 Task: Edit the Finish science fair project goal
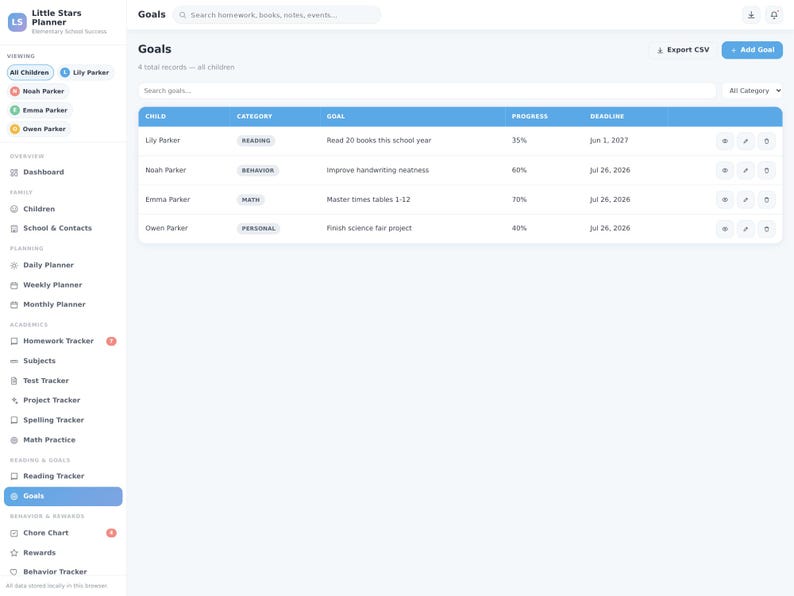[x=745, y=229]
